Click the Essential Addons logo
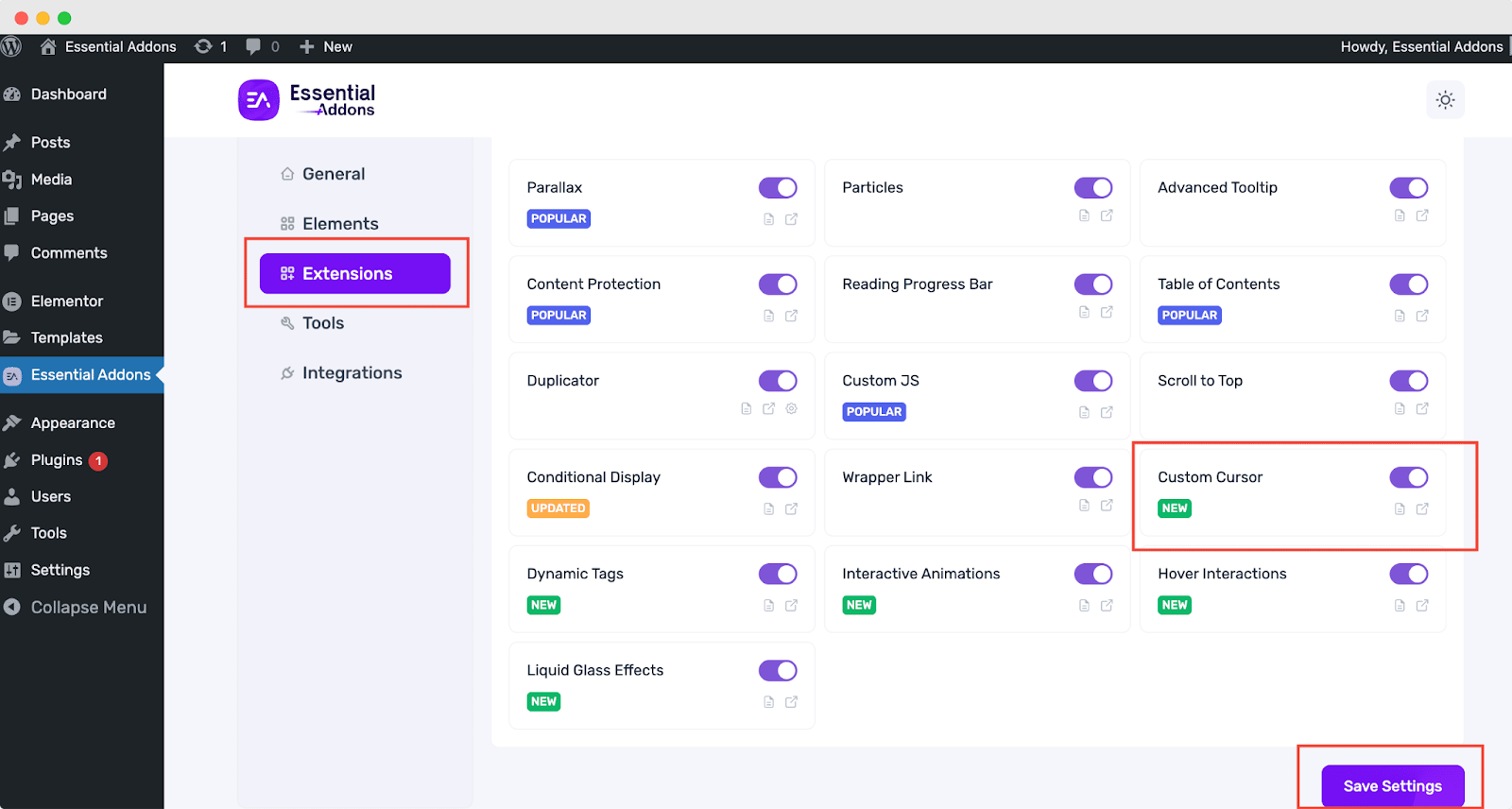The height and width of the screenshot is (809, 1512). [x=307, y=100]
